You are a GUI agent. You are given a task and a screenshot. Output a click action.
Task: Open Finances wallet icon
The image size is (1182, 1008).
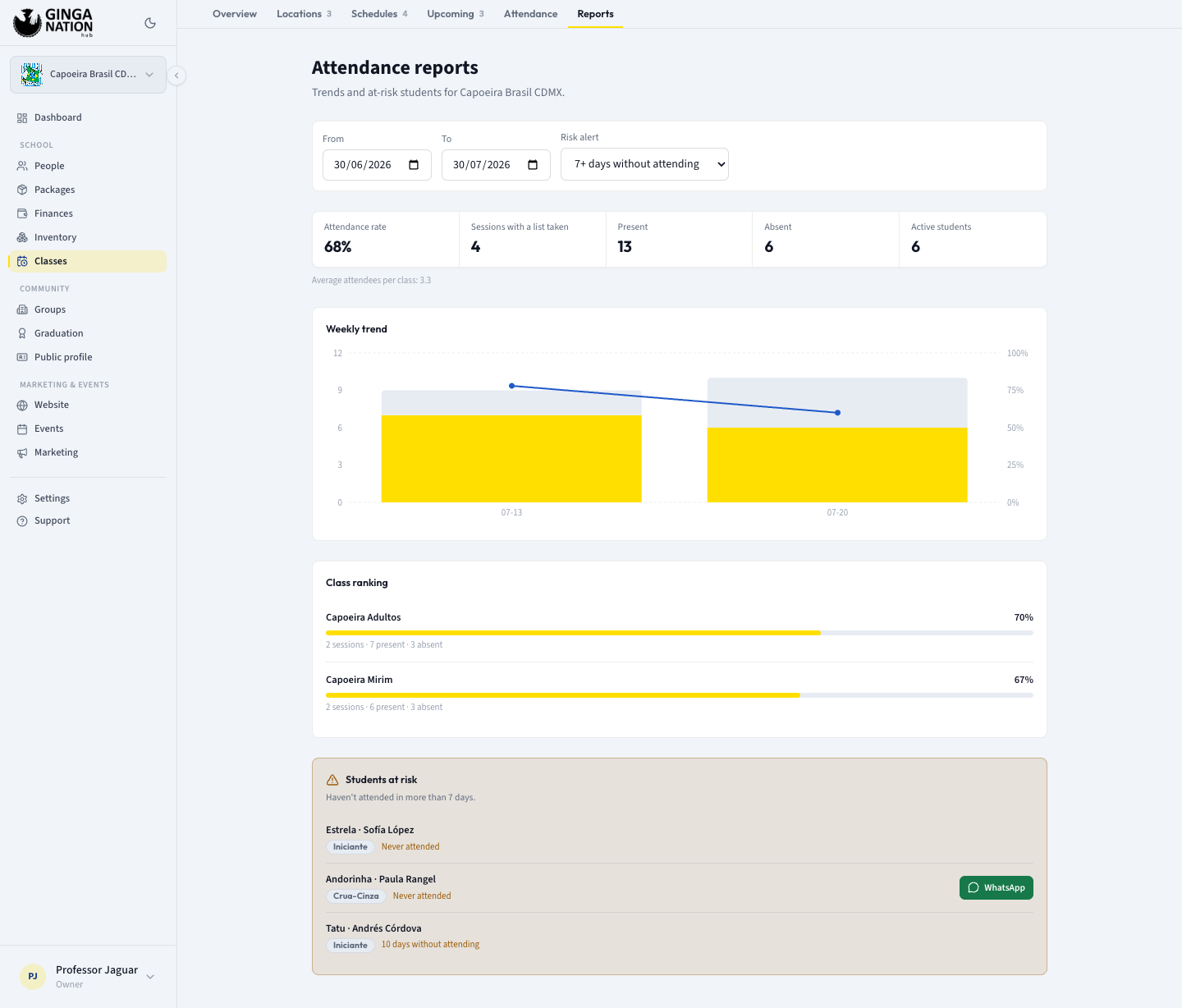point(22,213)
